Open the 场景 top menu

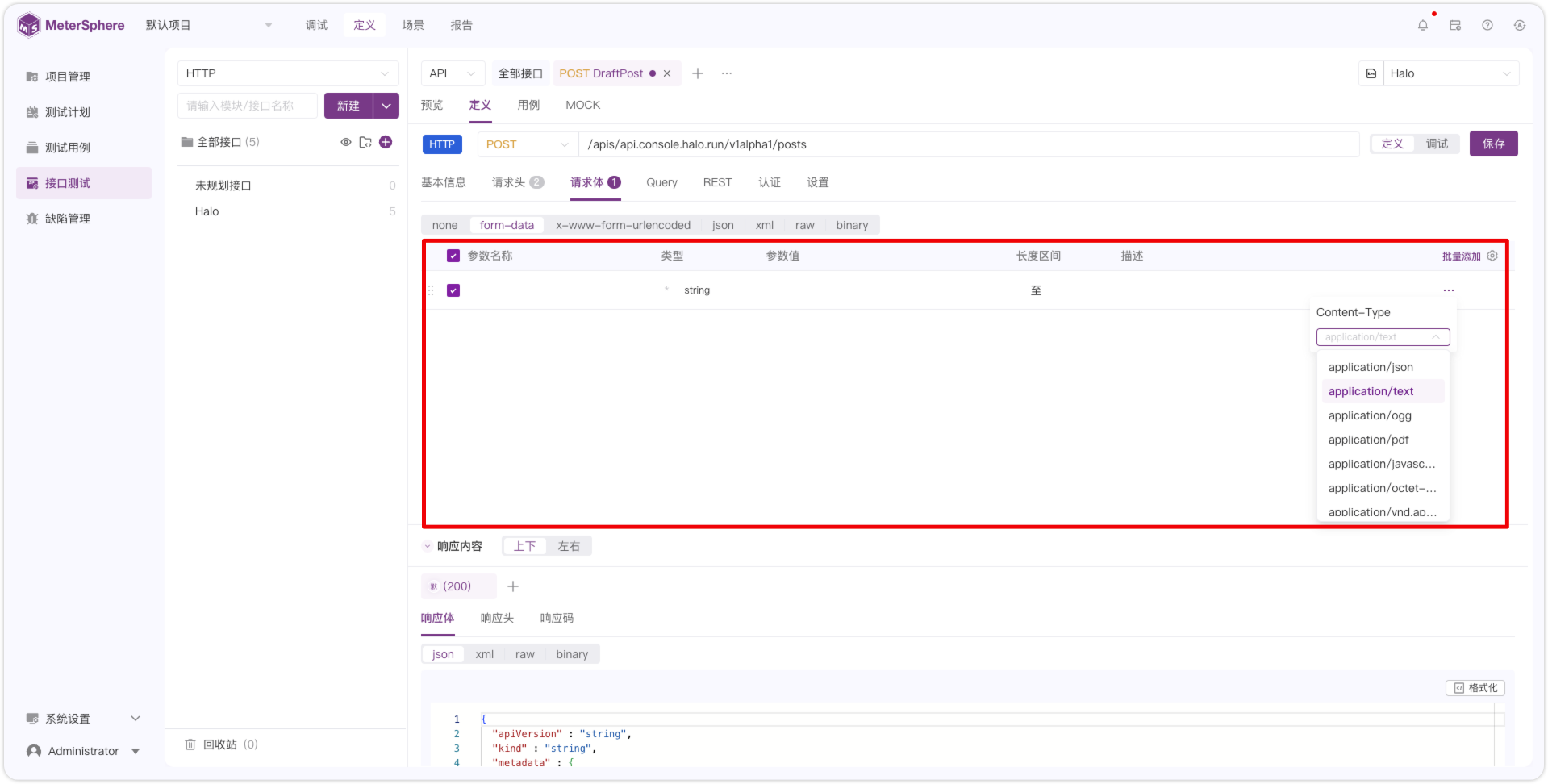(413, 25)
